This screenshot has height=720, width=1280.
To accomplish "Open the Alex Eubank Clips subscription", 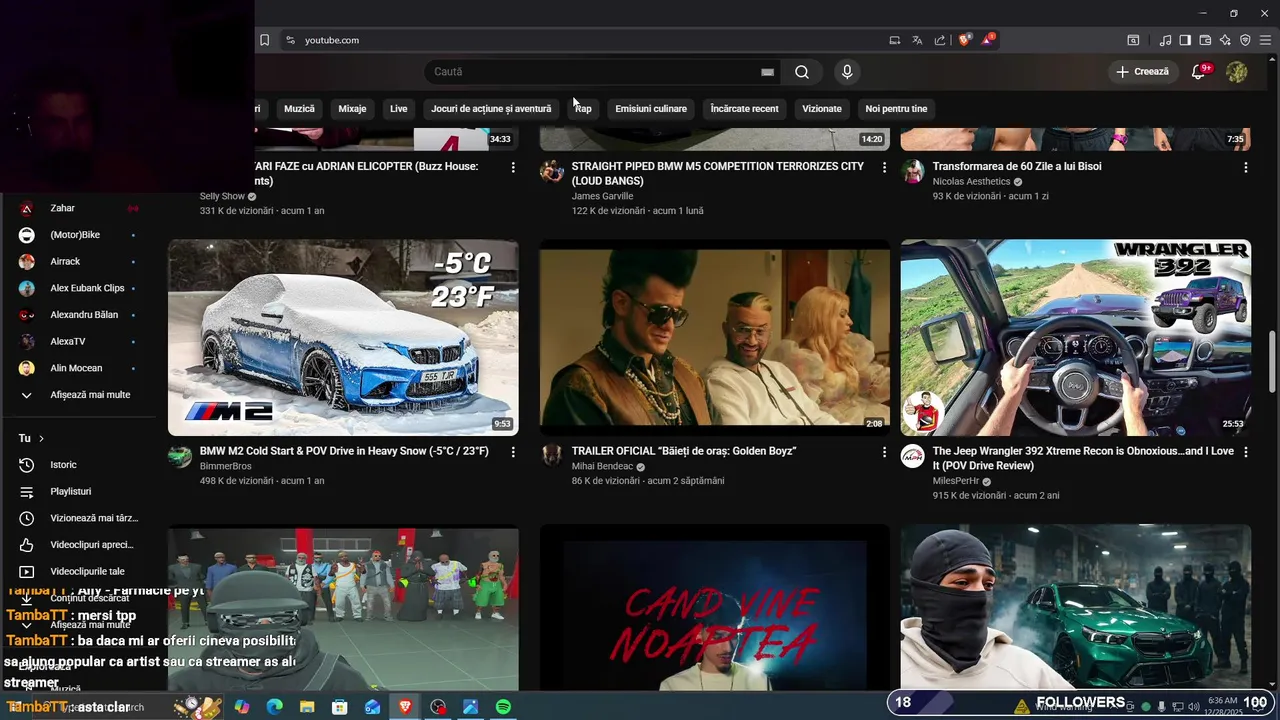I will tap(80, 288).
